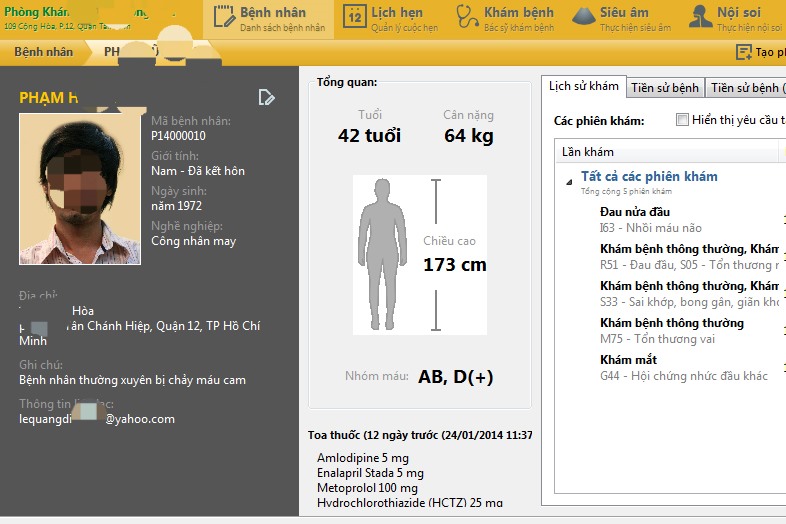Open the first Tiền sử bệnh tab

[665, 88]
